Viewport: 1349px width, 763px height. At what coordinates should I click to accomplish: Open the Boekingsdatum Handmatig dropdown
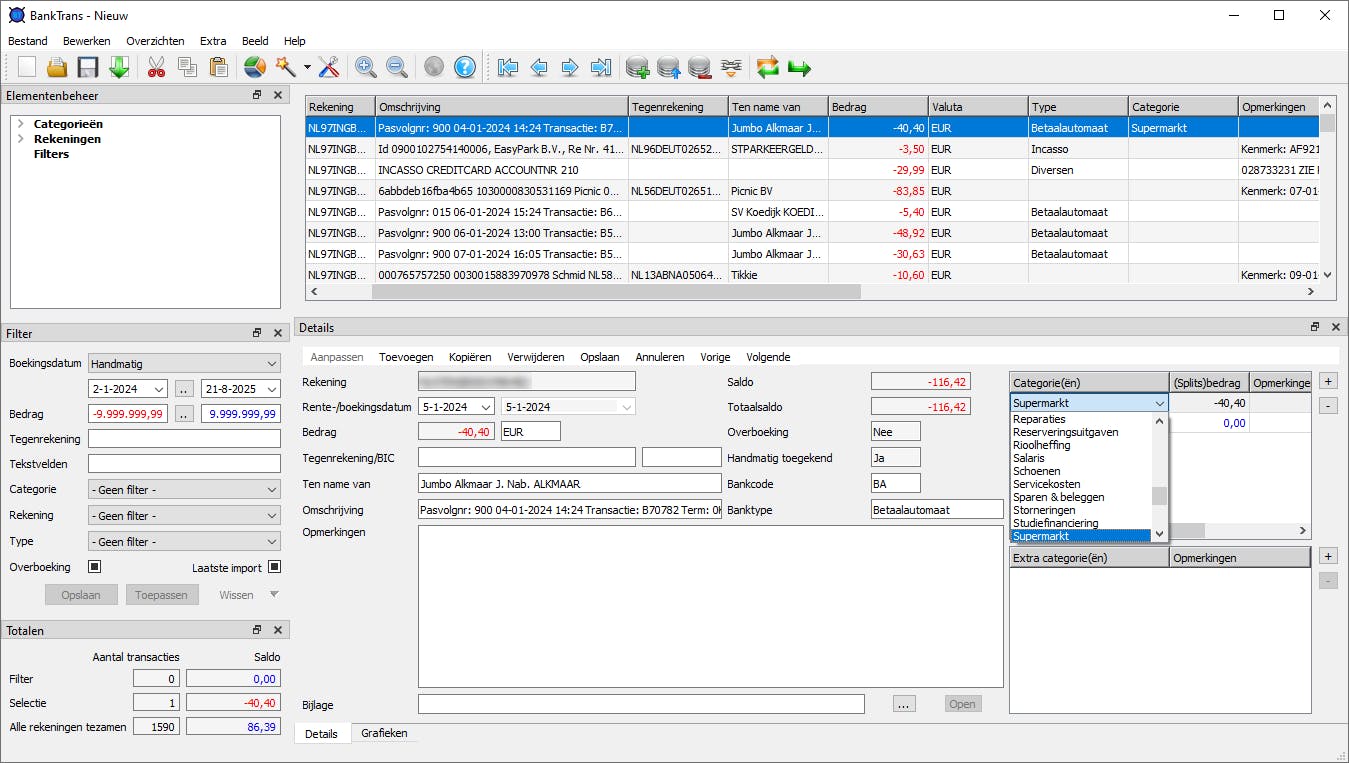point(184,364)
